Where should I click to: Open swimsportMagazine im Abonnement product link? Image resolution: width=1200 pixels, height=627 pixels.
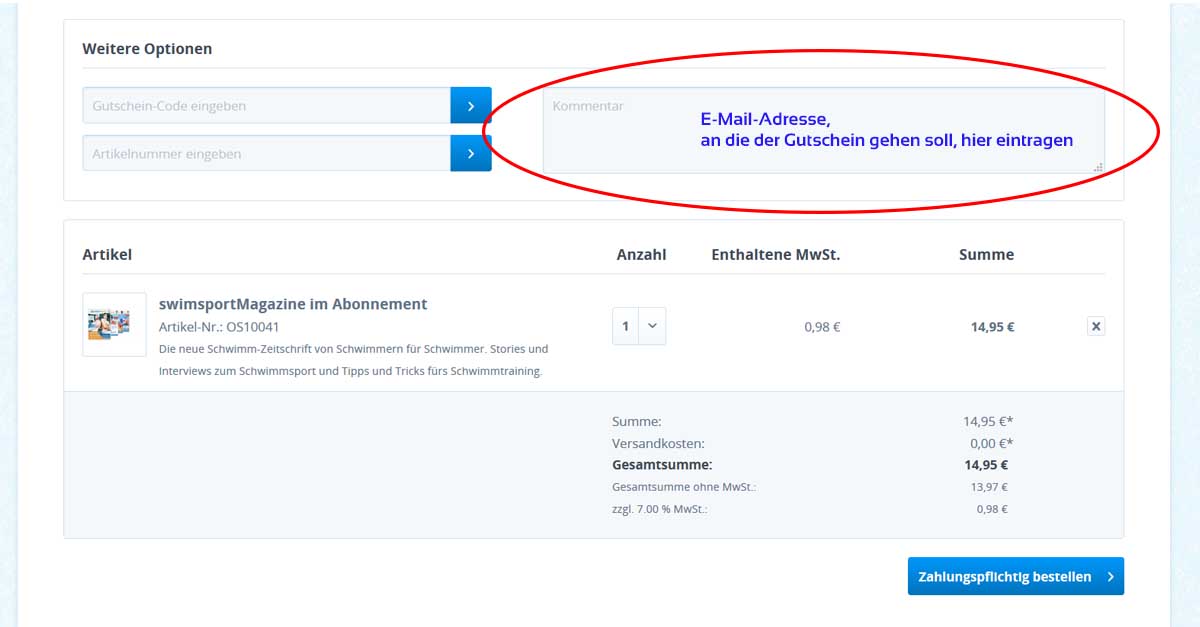coord(293,304)
